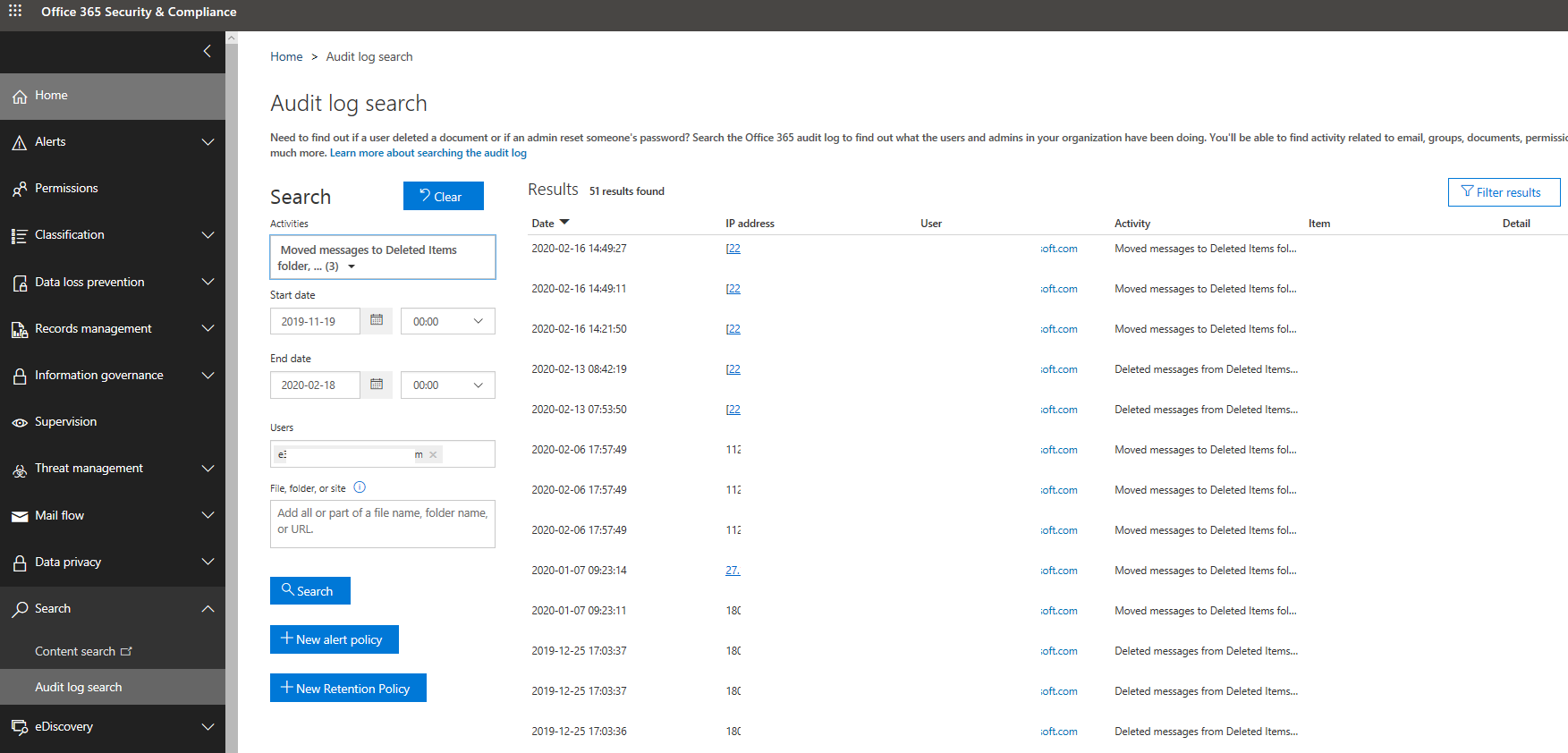Click the Permissions people icon

19,190
